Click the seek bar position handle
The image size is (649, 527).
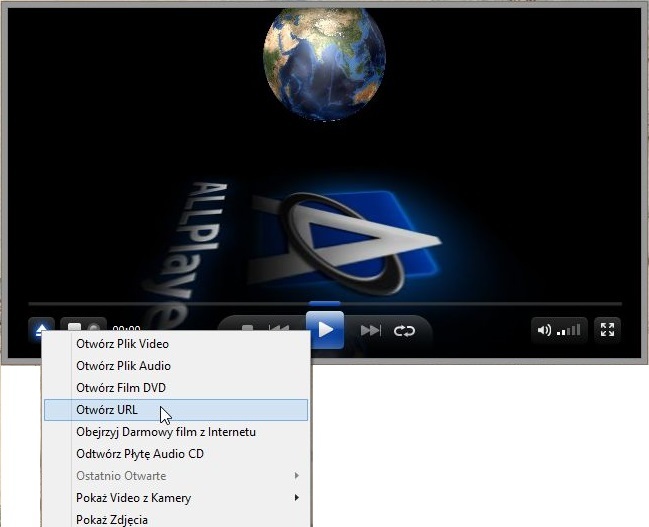pyautogui.click(x=325, y=304)
